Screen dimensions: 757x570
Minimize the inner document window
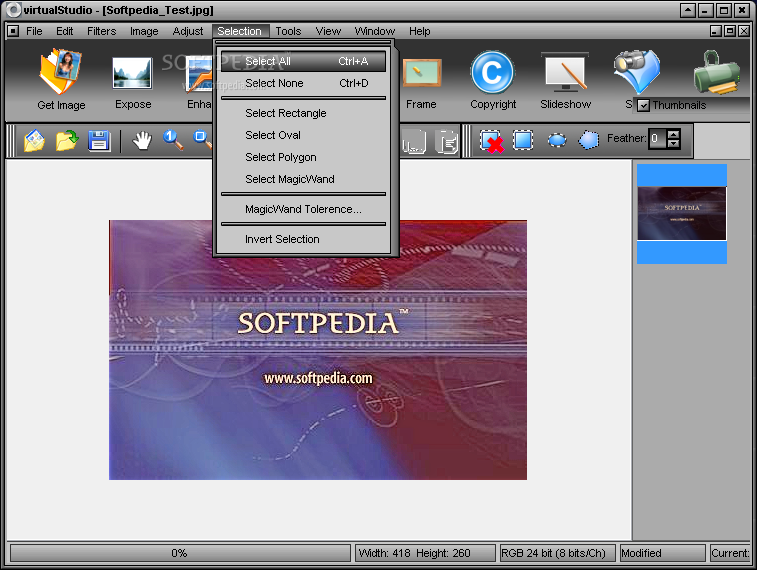tap(716, 31)
